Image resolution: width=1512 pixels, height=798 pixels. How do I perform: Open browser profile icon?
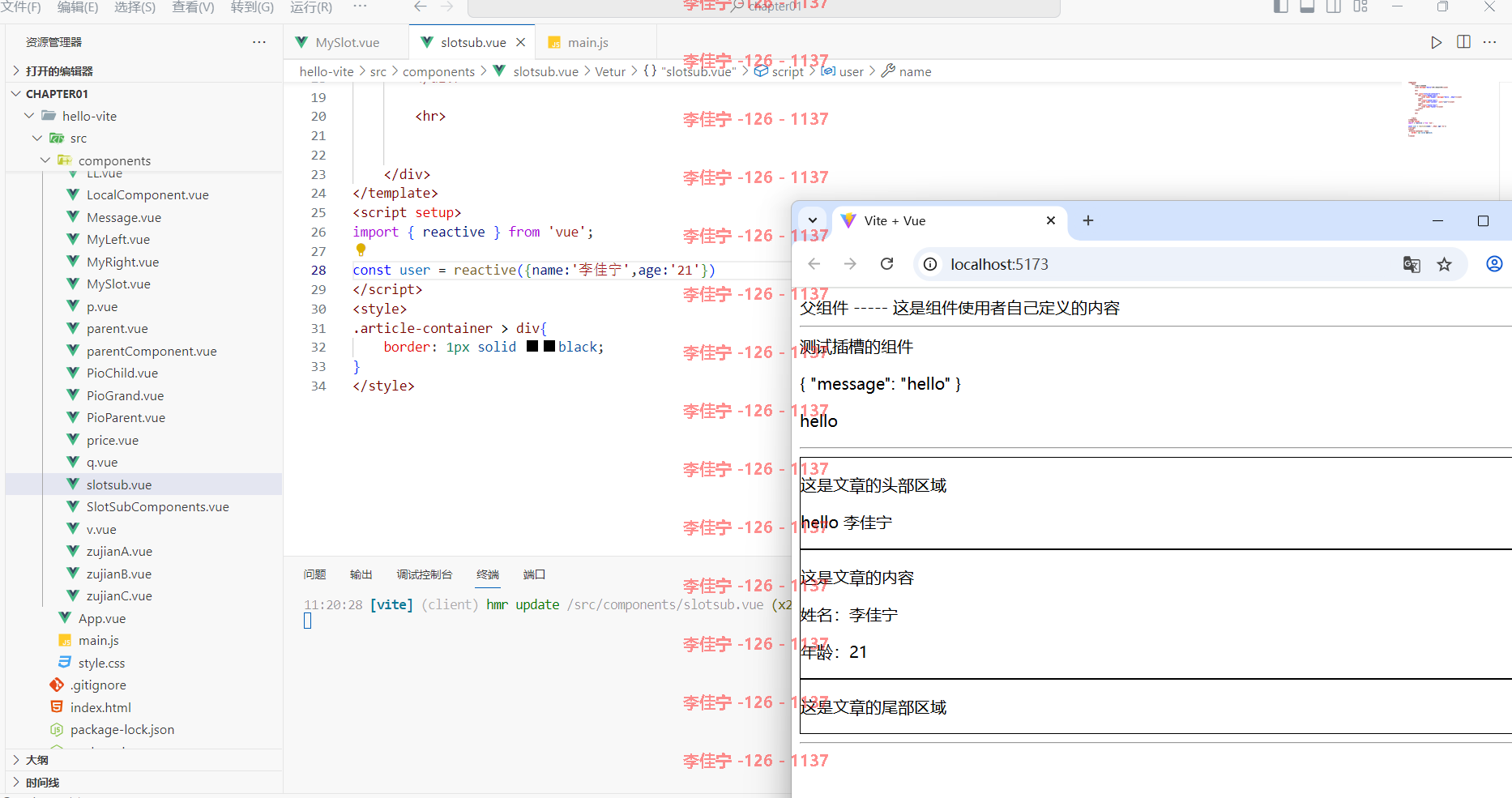[1494, 264]
